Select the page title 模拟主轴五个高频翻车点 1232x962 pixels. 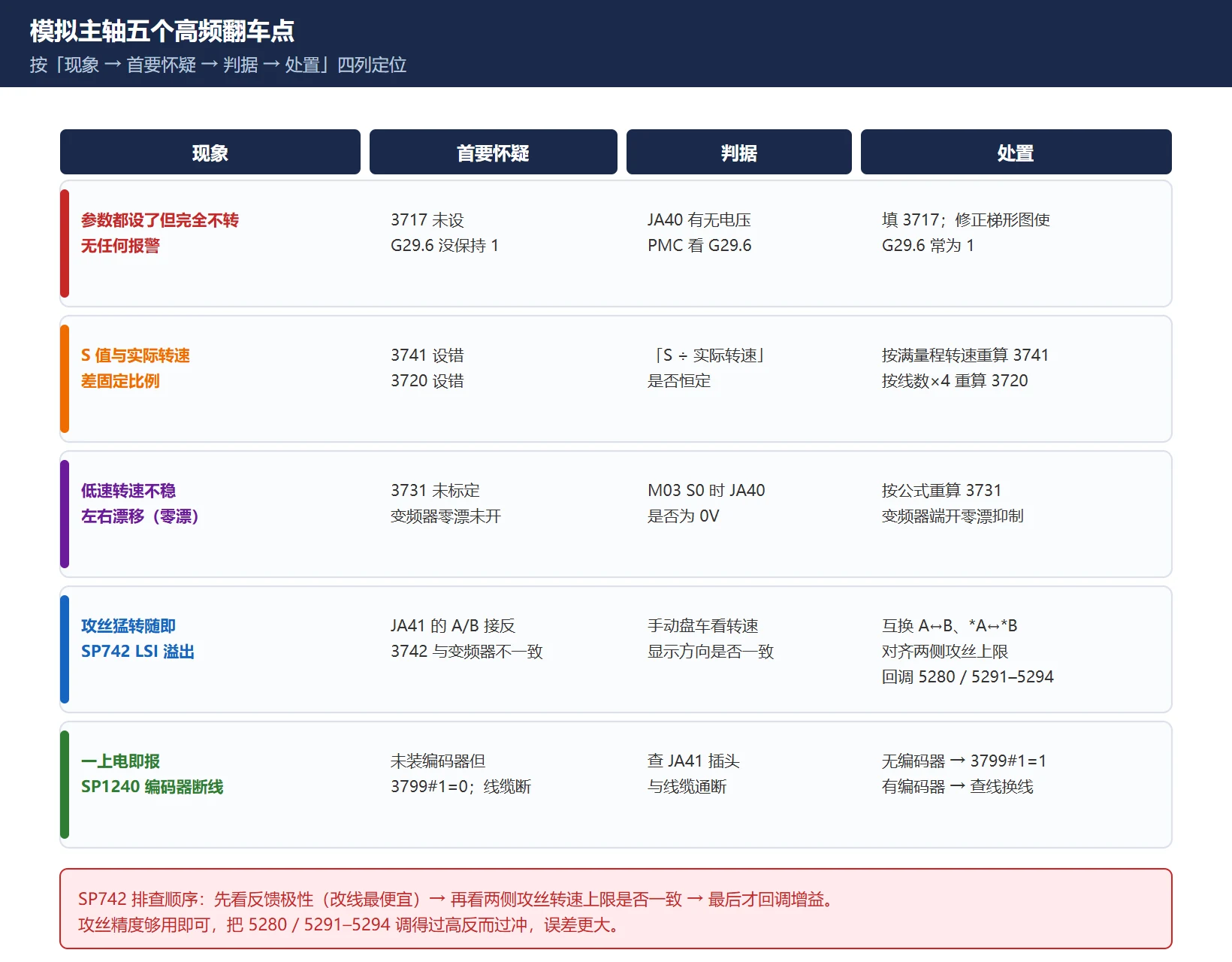(162, 31)
